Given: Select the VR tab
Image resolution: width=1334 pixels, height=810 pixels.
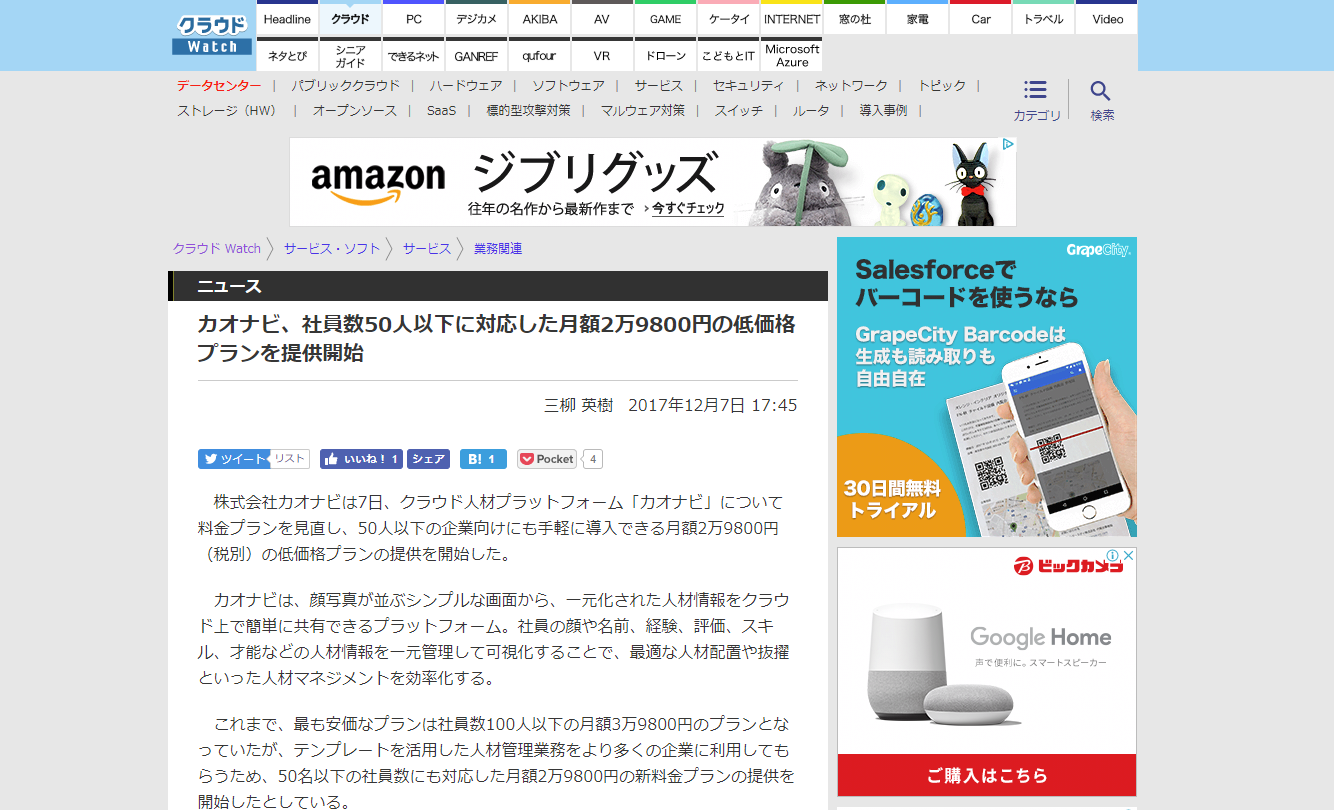Looking at the screenshot, I should tap(602, 55).
